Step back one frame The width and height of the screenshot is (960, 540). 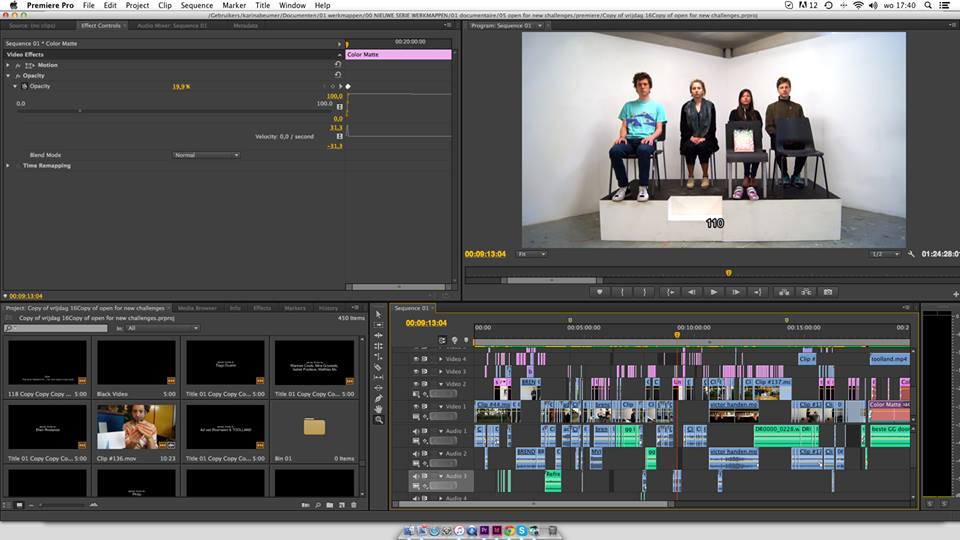[692, 292]
